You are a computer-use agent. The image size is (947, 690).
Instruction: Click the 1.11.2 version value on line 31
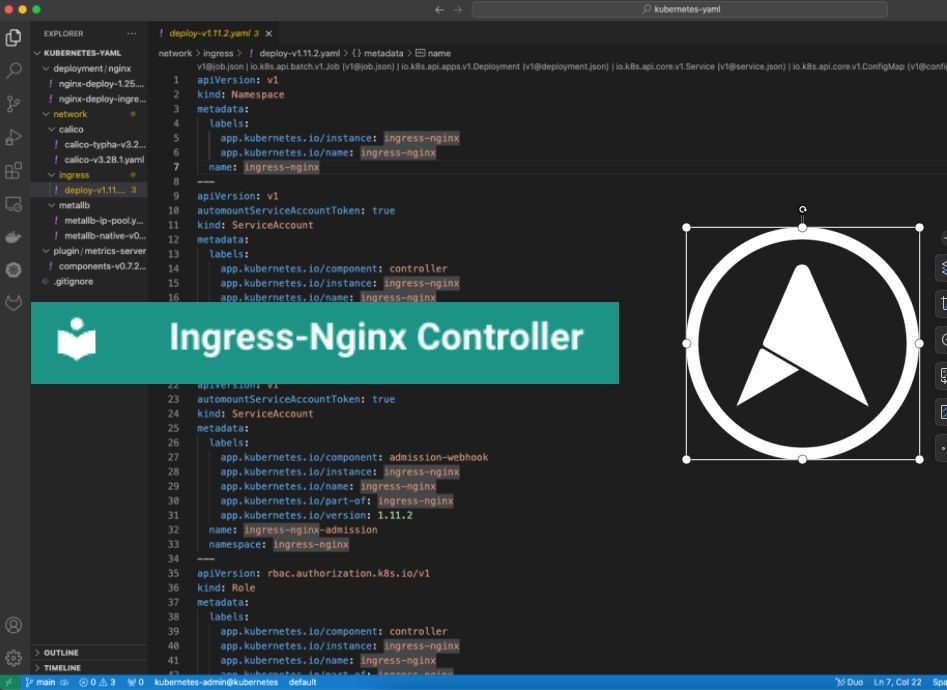395,515
